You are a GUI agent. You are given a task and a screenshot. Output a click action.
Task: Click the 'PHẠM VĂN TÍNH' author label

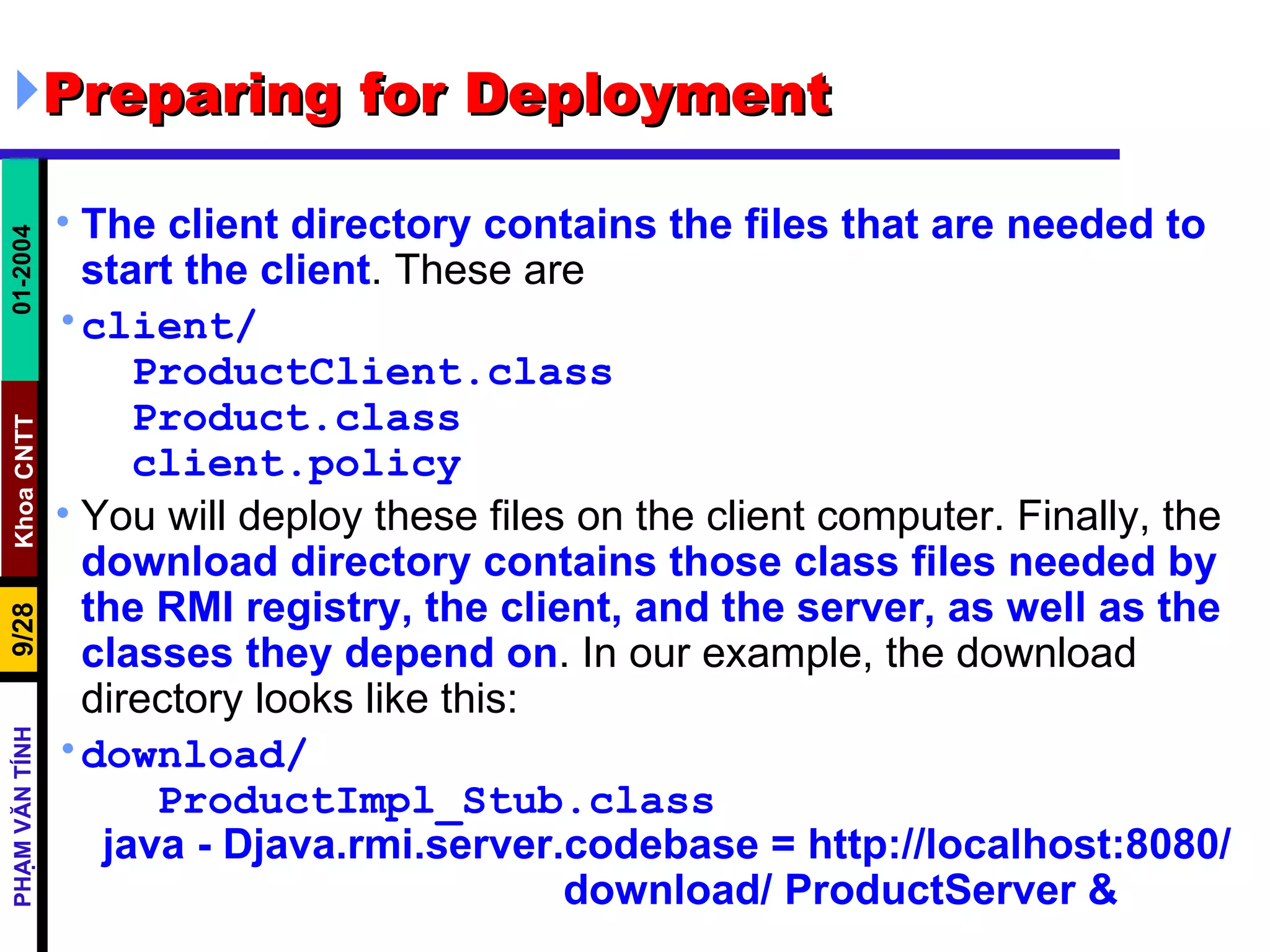(x=22, y=817)
